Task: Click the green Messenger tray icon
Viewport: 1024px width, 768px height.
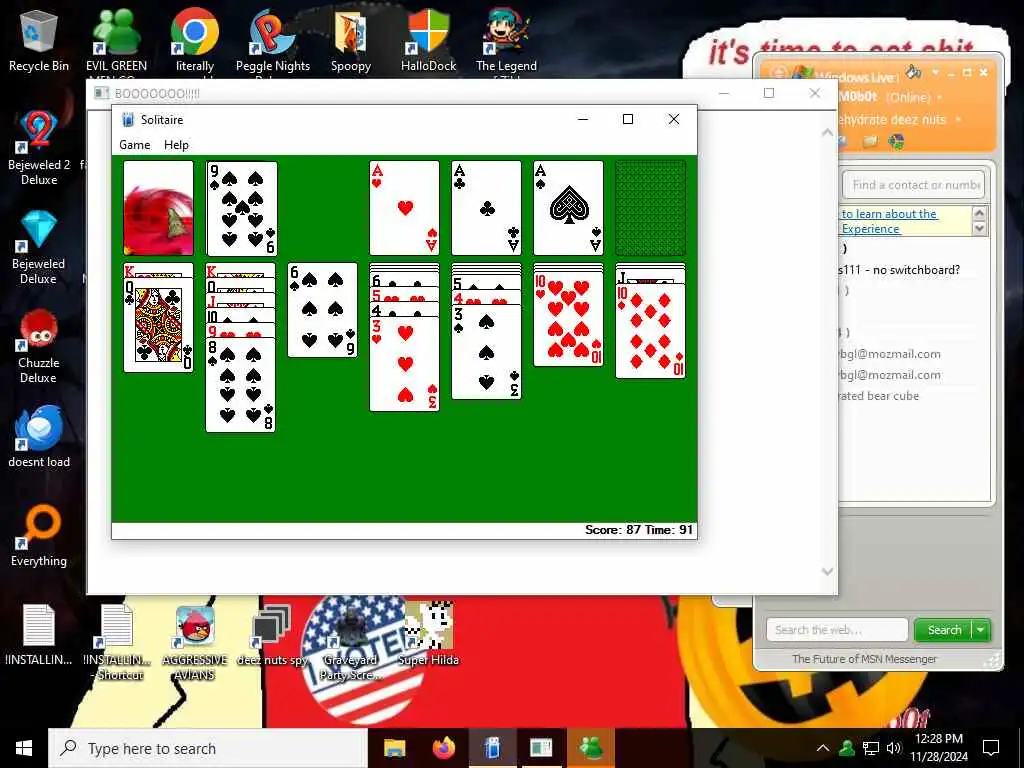Action: (847, 748)
